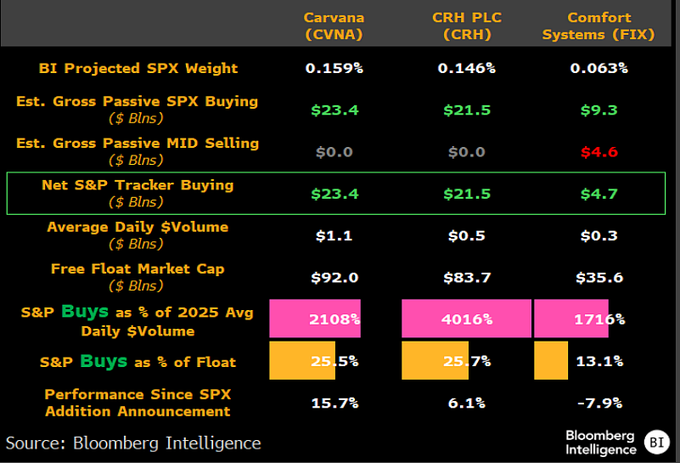The width and height of the screenshot is (680, 463).
Task: Click CRH's pink 4016% bar
Action: [x=466, y=319]
